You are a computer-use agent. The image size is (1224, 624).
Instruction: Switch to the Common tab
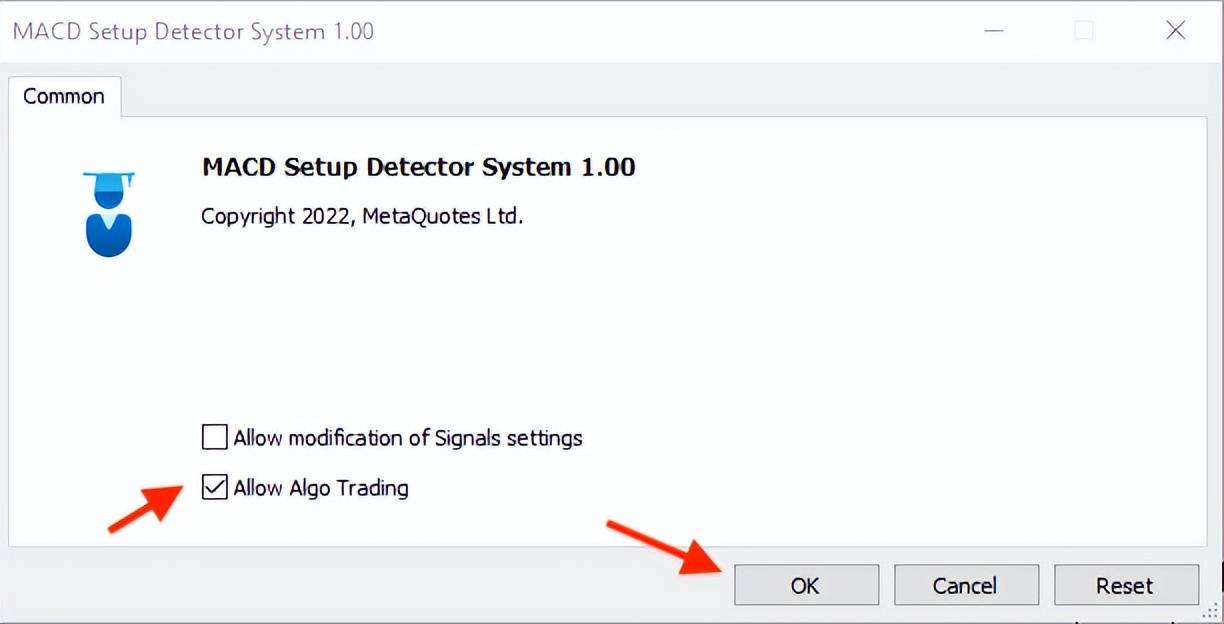64,96
